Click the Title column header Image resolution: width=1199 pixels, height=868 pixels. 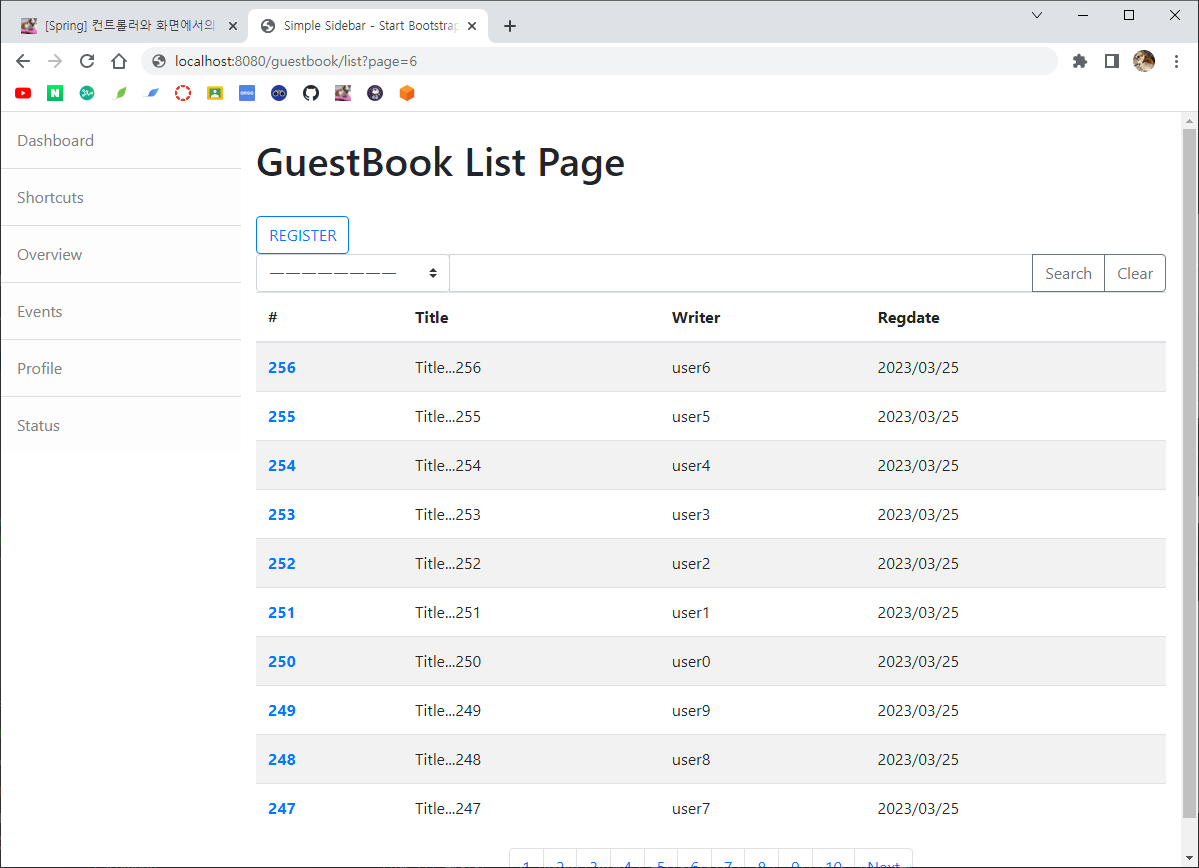click(432, 317)
